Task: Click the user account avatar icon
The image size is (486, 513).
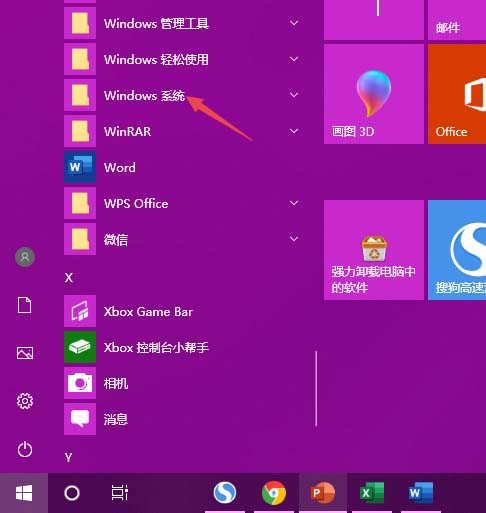Action: 25,257
